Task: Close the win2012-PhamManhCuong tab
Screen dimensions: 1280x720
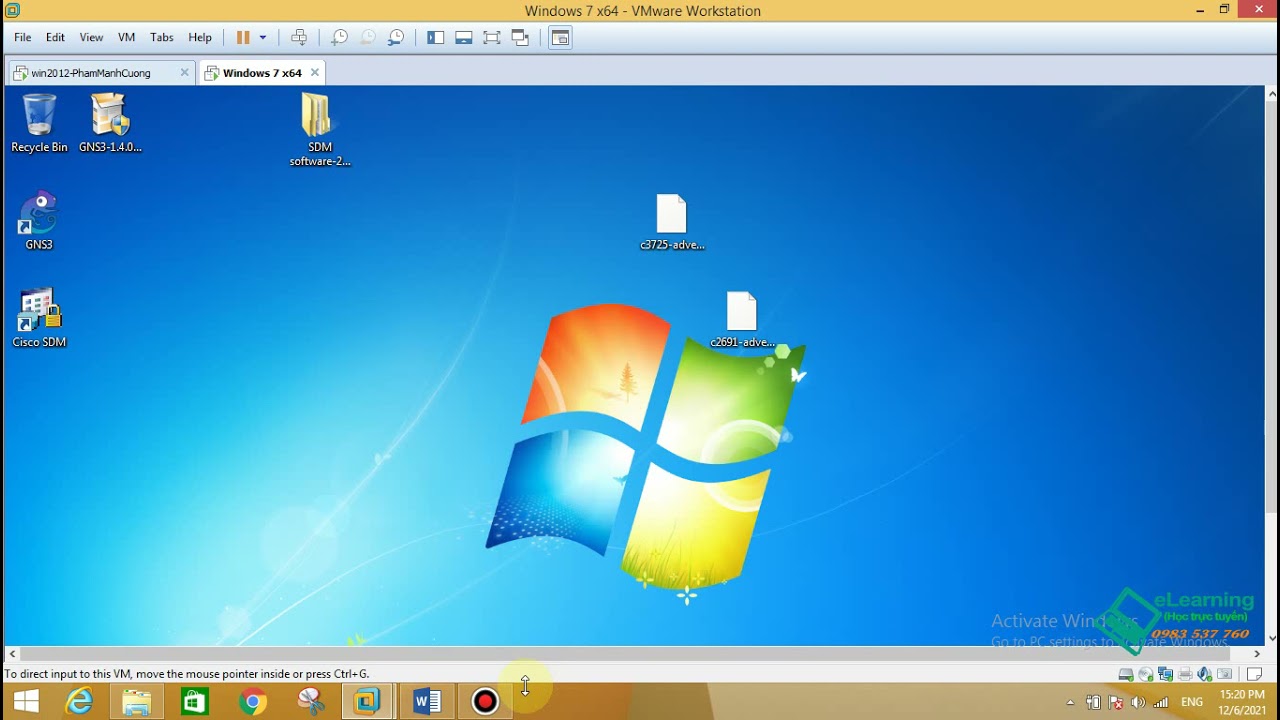Action: [184, 72]
